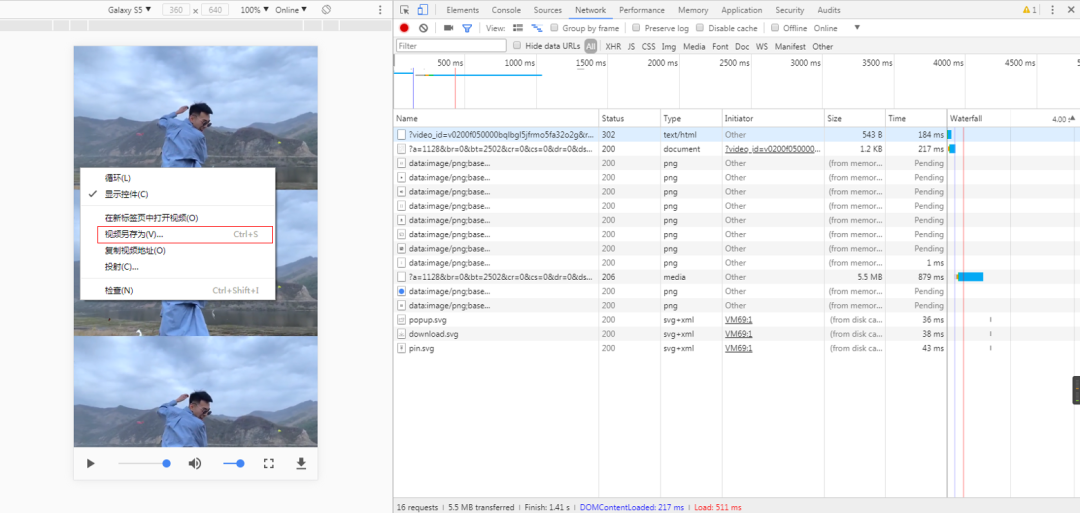Open device toolbar more options menu
1080x513 pixels.
(x=380, y=10)
